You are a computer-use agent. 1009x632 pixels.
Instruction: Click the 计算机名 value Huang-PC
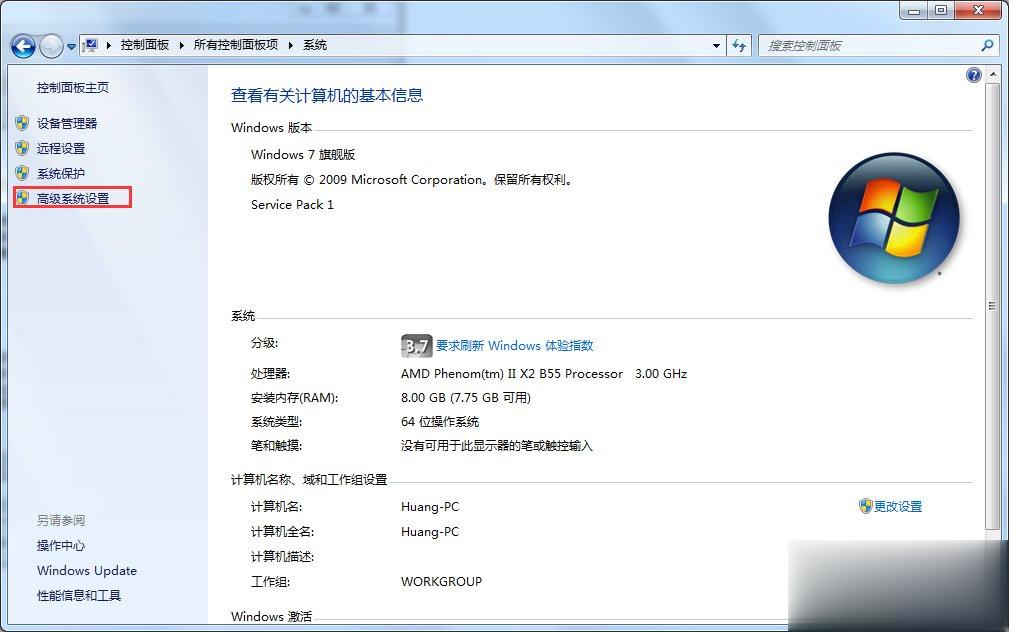[430, 507]
